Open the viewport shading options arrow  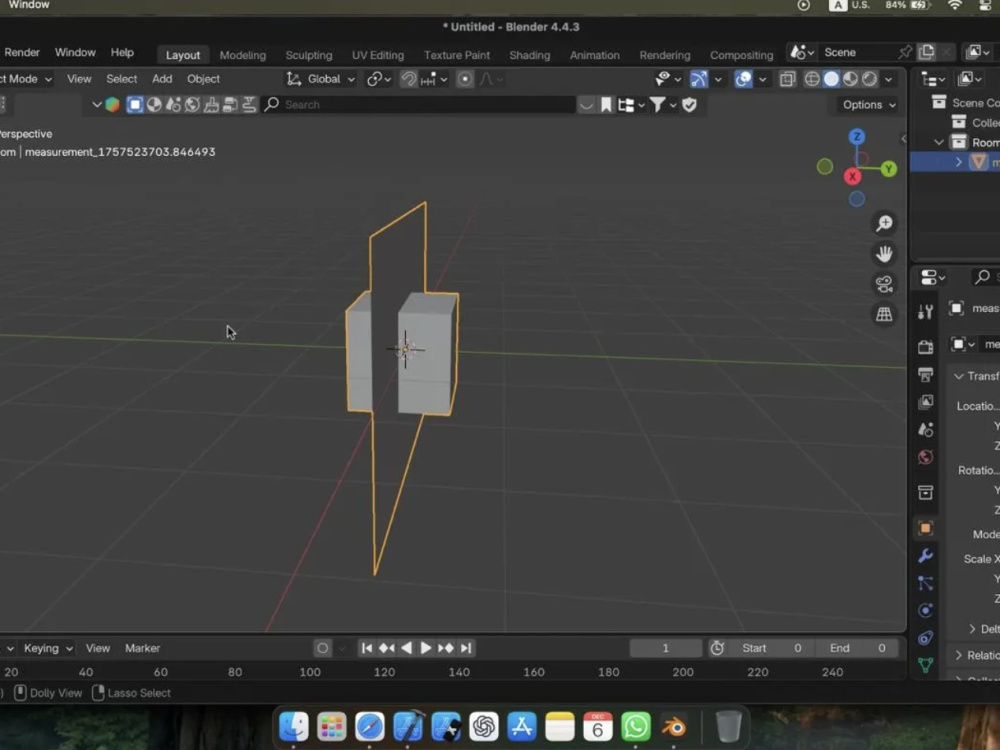pyautogui.click(x=888, y=79)
